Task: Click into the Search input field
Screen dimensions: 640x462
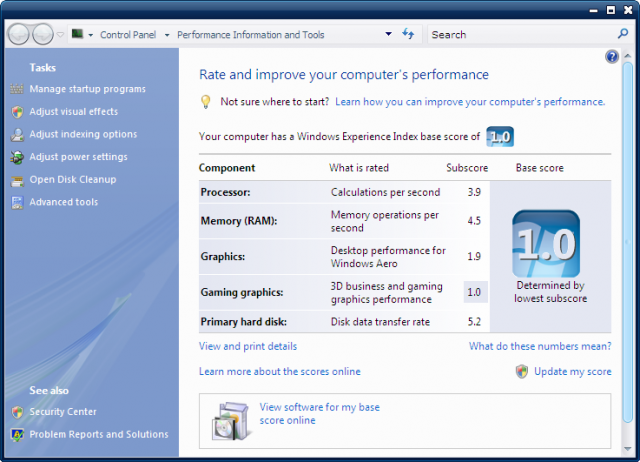Action: (x=522, y=35)
